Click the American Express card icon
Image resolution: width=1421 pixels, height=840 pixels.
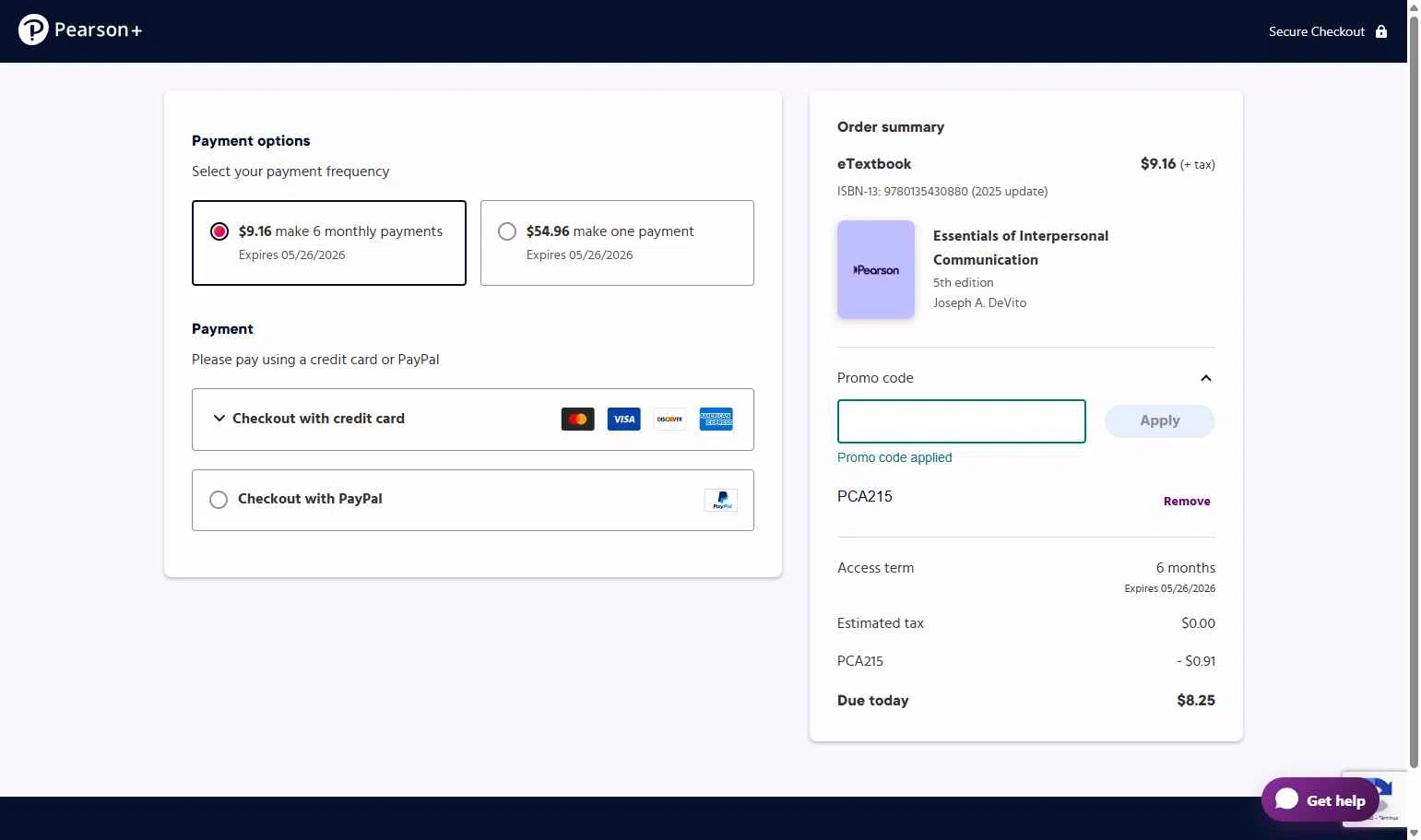pos(716,420)
